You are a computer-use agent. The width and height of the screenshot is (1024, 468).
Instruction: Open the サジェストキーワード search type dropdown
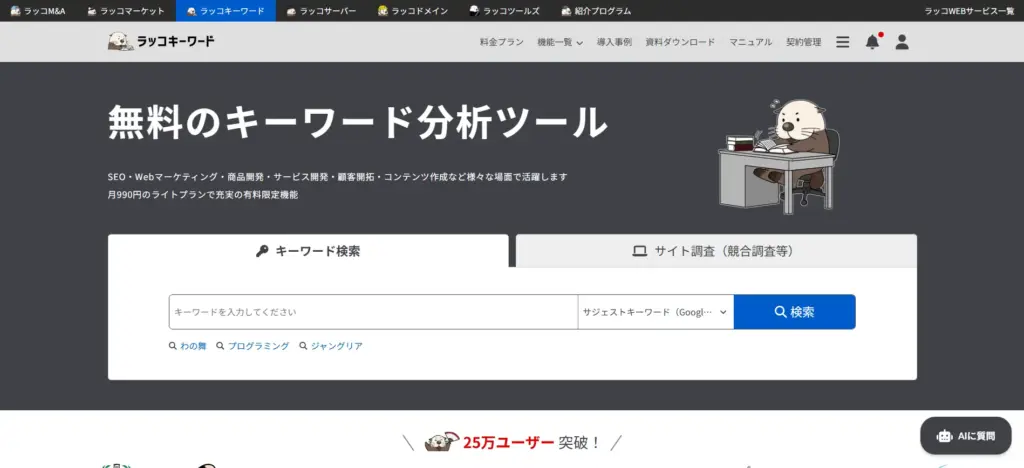(x=656, y=312)
